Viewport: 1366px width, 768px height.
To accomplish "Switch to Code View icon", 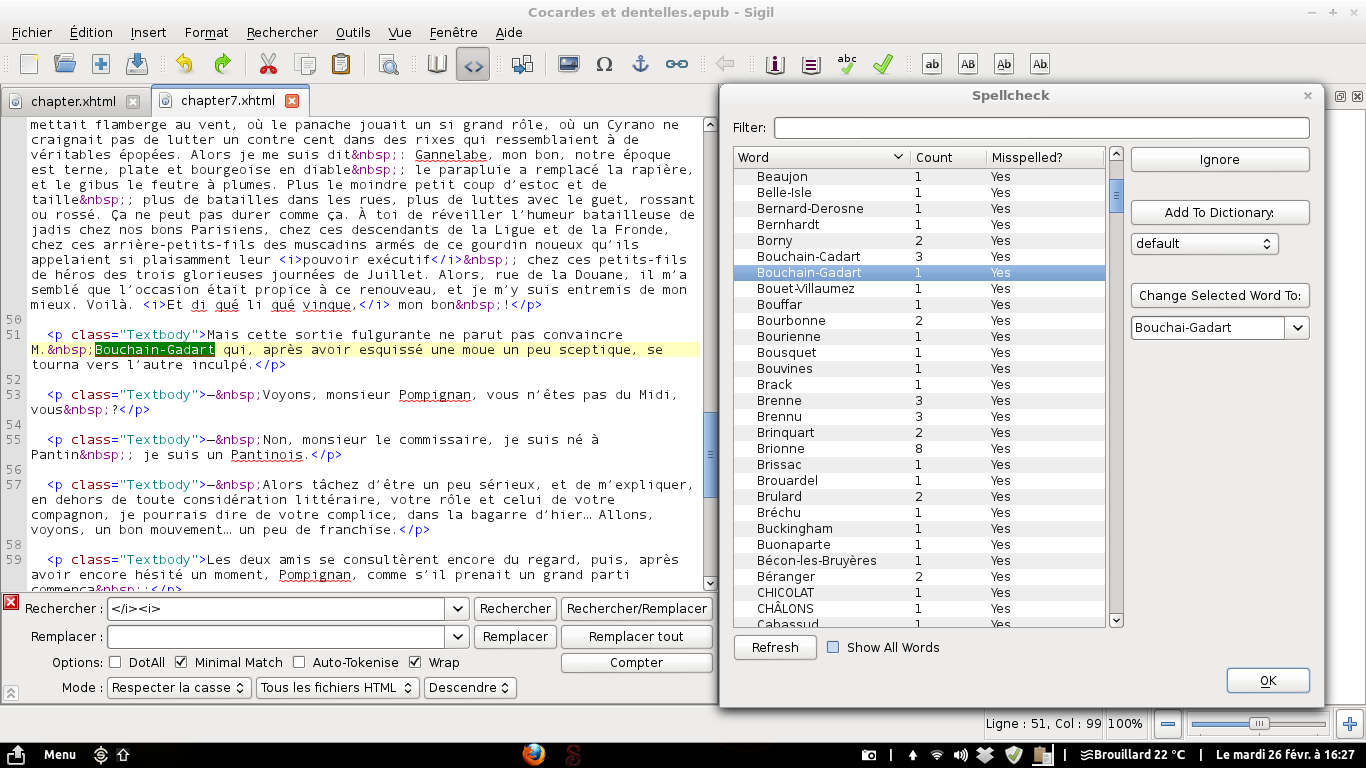I will coord(473,64).
